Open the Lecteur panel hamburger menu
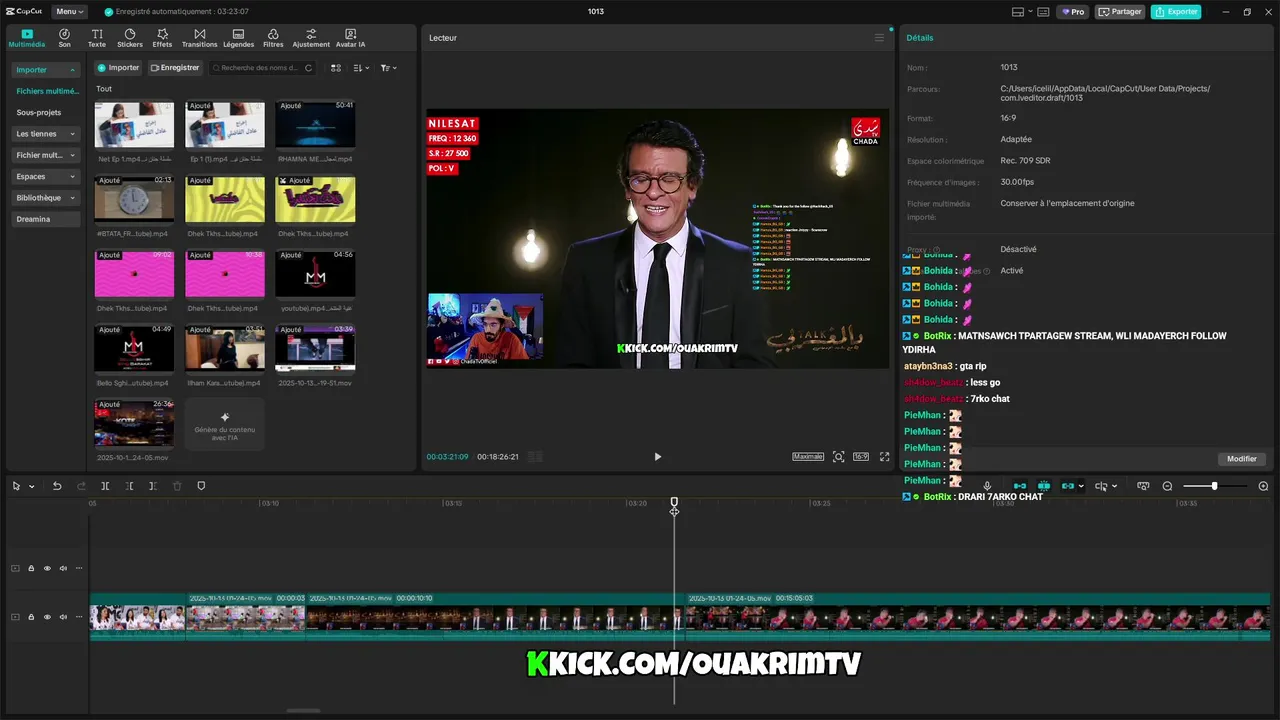 click(880, 38)
